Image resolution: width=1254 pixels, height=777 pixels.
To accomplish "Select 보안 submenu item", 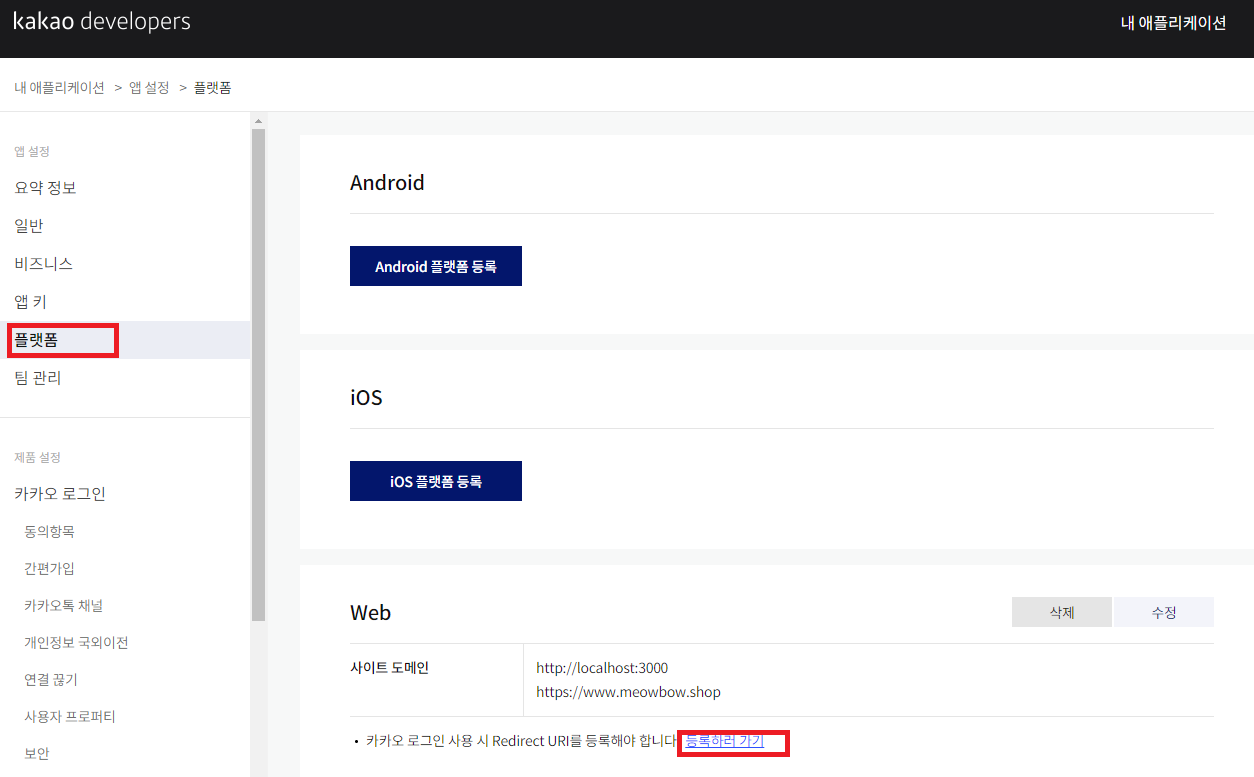I will click(x=37, y=753).
